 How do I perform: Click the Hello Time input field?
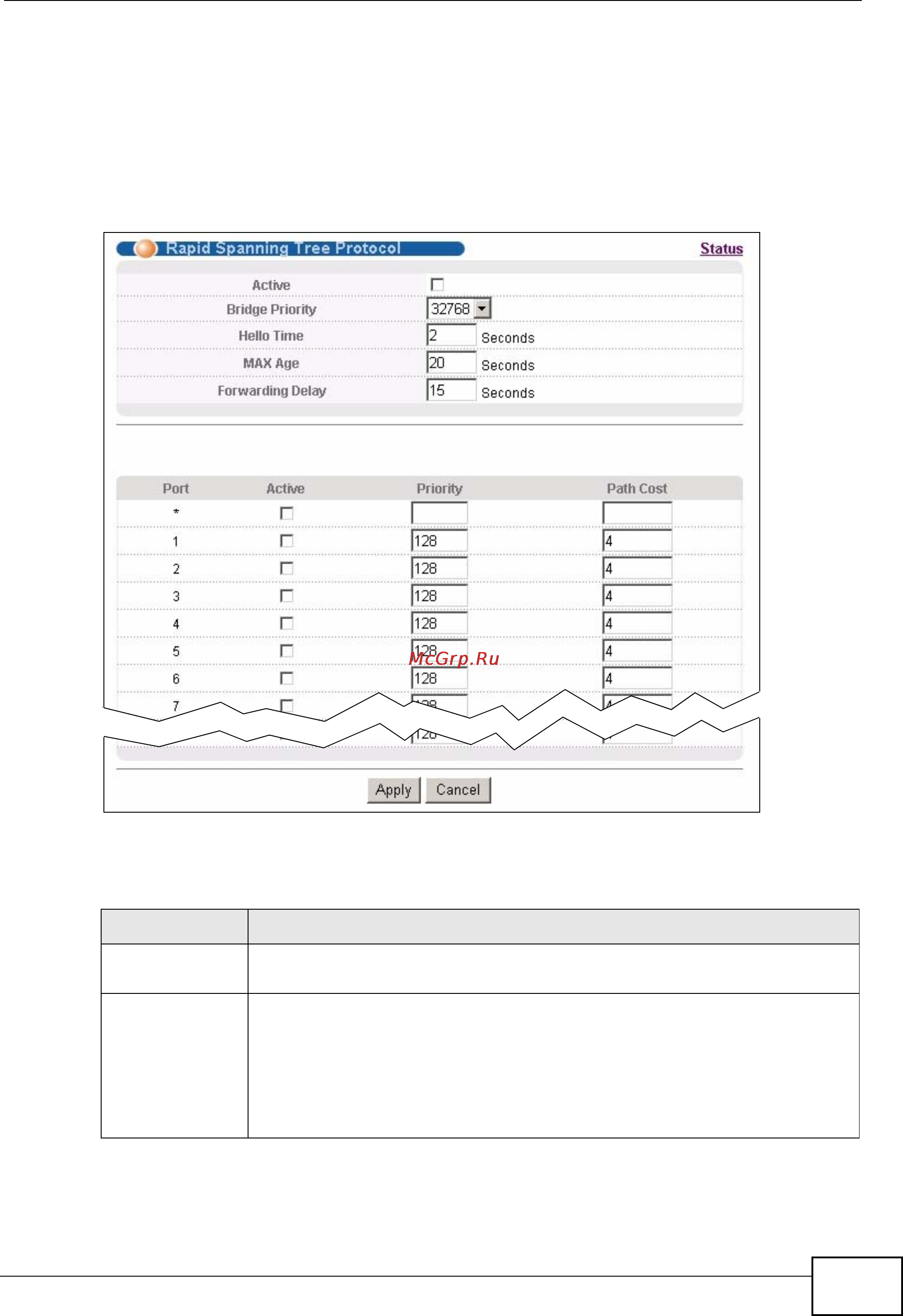pyautogui.click(x=451, y=335)
